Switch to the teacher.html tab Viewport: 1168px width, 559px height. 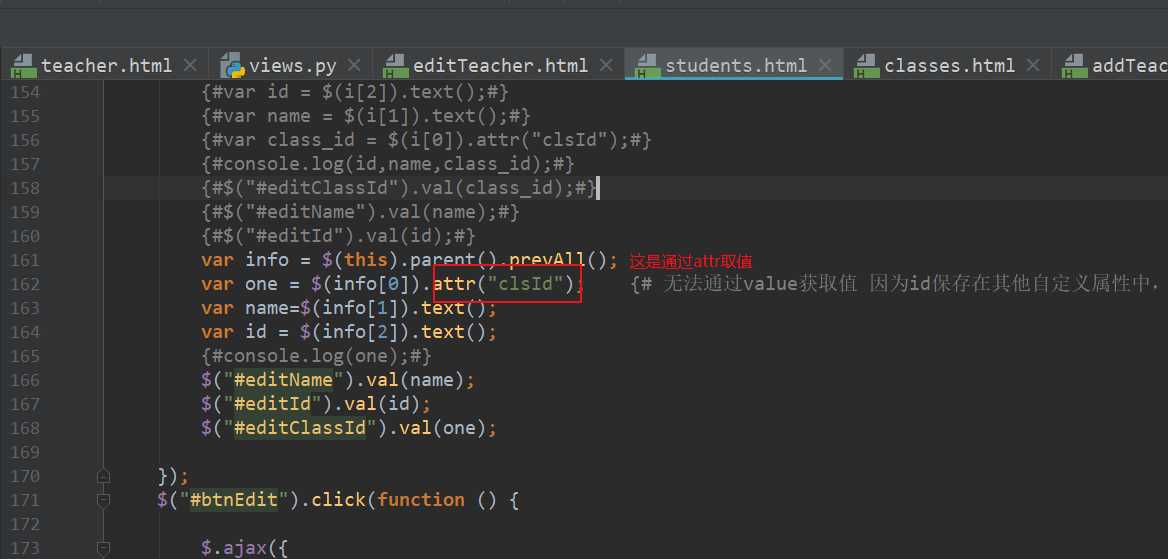pos(107,66)
